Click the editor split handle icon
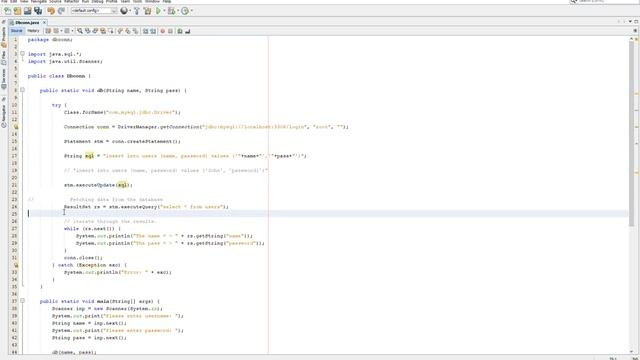Screen dimensions: 640x360 coord(635,31)
